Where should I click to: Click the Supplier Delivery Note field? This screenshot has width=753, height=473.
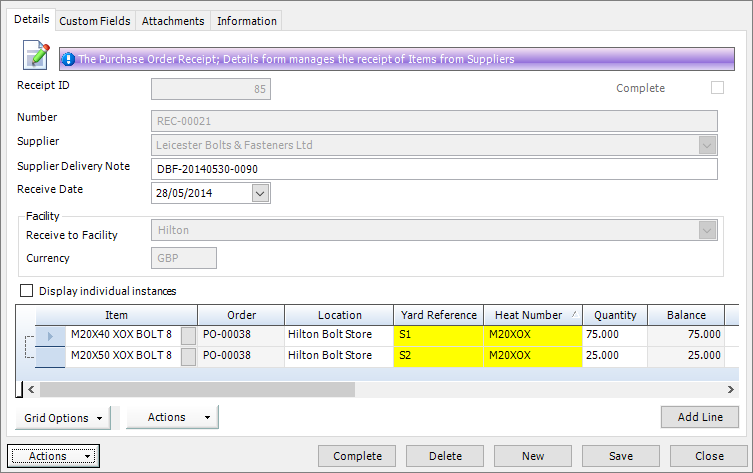[434, 169]
